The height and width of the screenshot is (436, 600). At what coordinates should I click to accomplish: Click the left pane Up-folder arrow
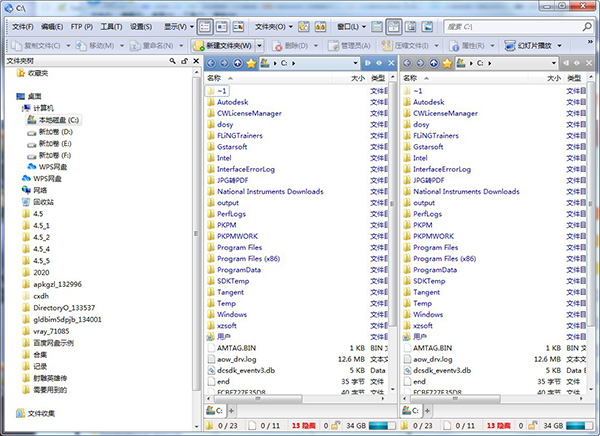click(x=237, y=63)
